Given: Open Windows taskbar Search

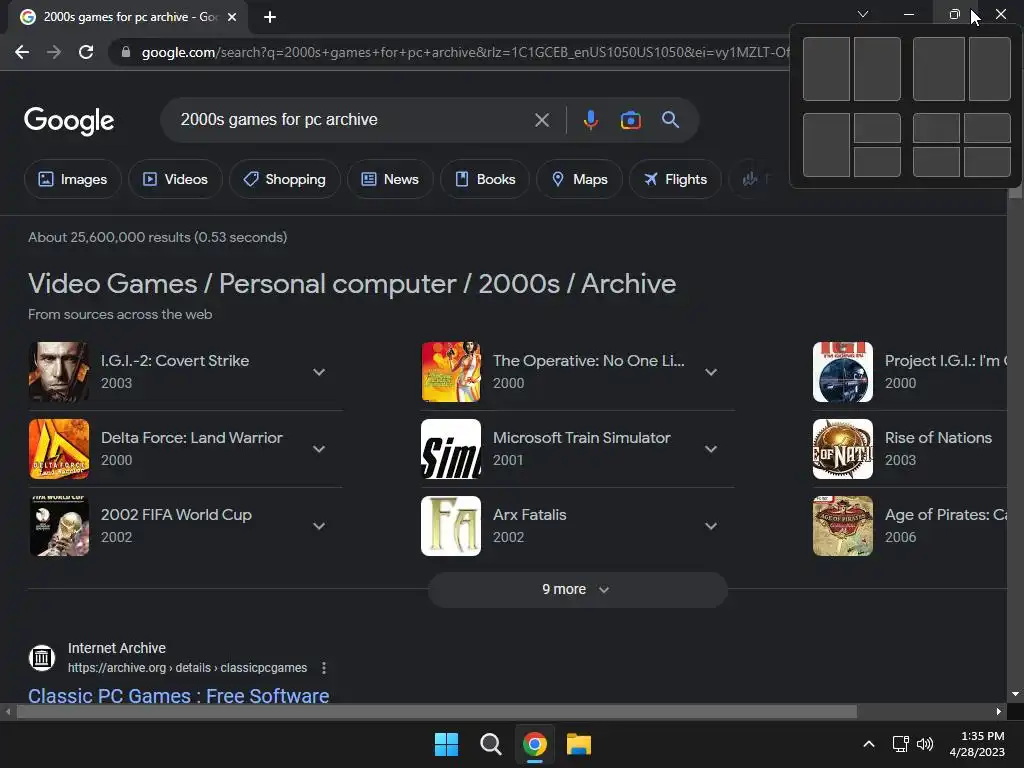Looking at the screenshot, I should (490, 744).
